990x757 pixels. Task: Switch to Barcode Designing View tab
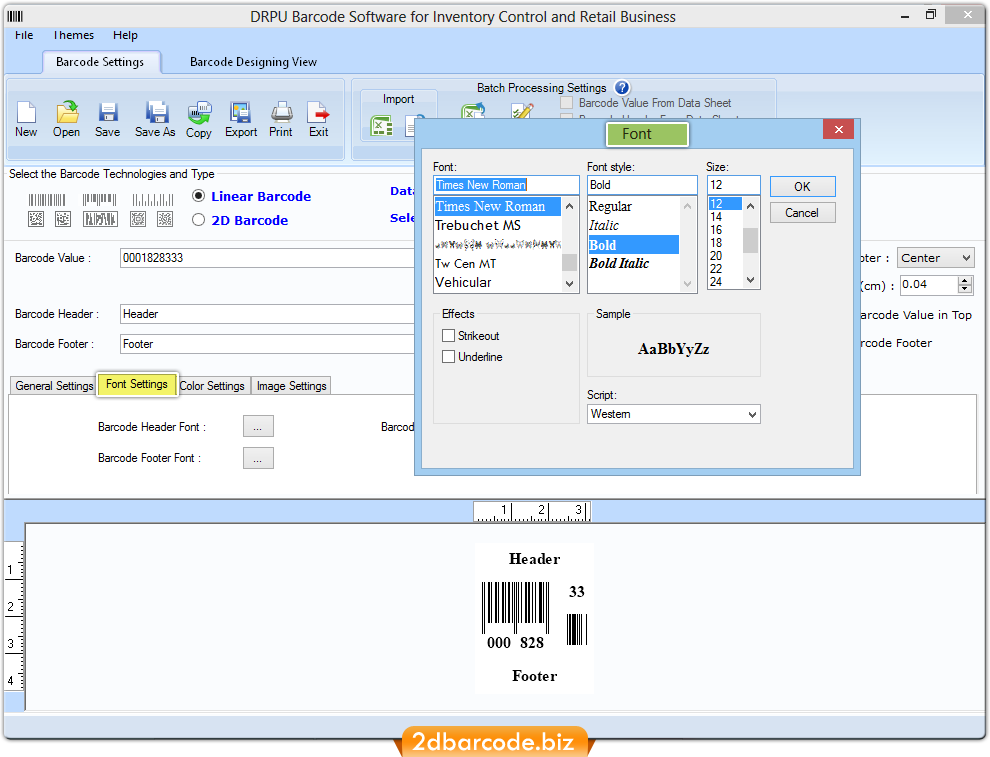click(x=253, y=62)
